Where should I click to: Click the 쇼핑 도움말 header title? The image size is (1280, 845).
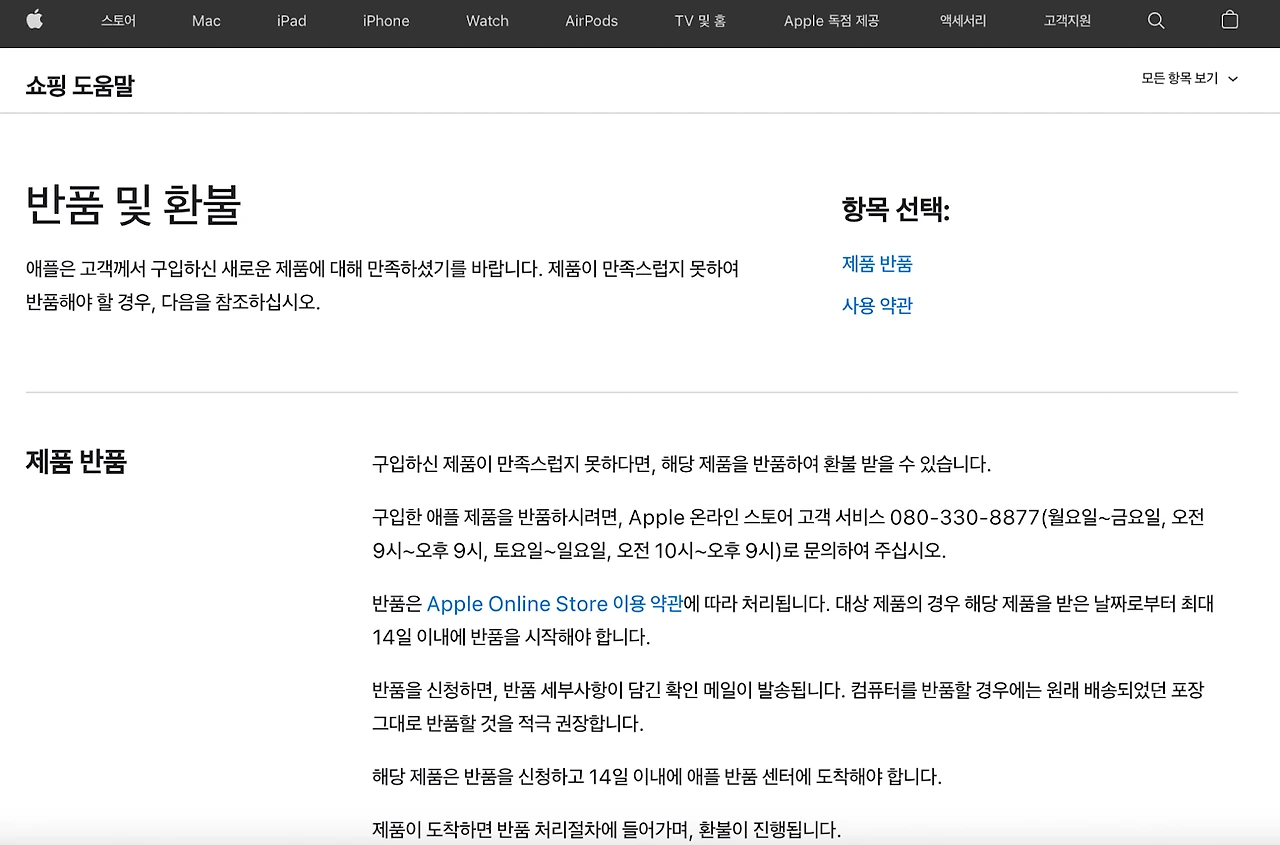[x=80, y=86]
